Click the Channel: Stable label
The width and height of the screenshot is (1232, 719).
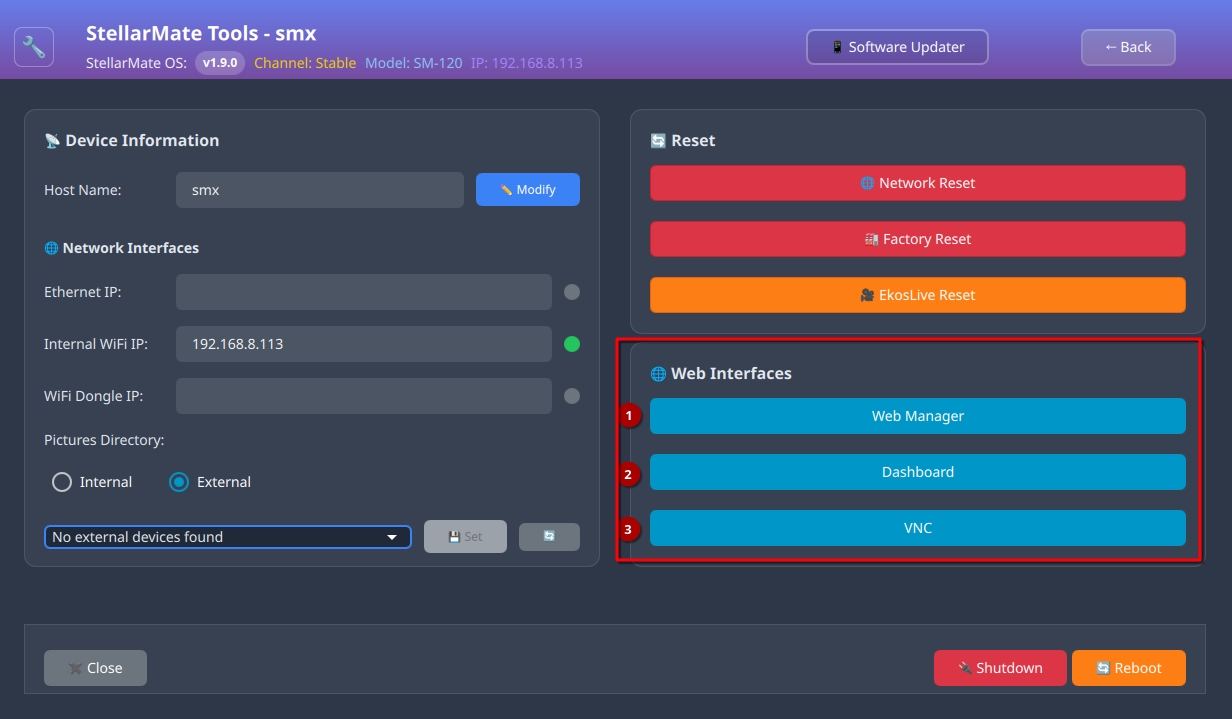(305, 63)
